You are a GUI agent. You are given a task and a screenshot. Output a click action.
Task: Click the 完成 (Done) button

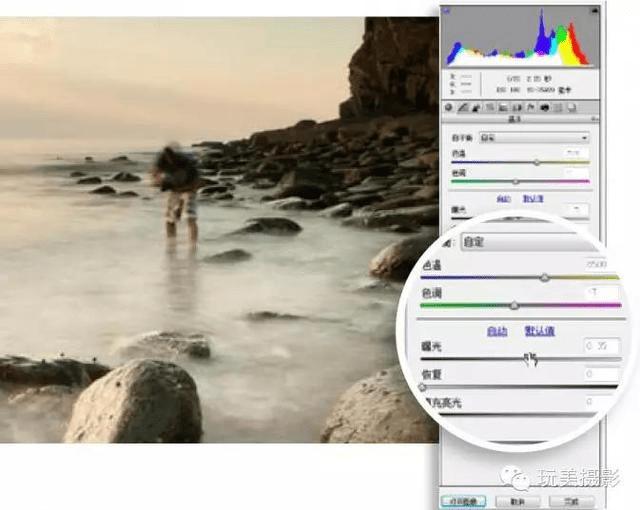click(571, 501)
